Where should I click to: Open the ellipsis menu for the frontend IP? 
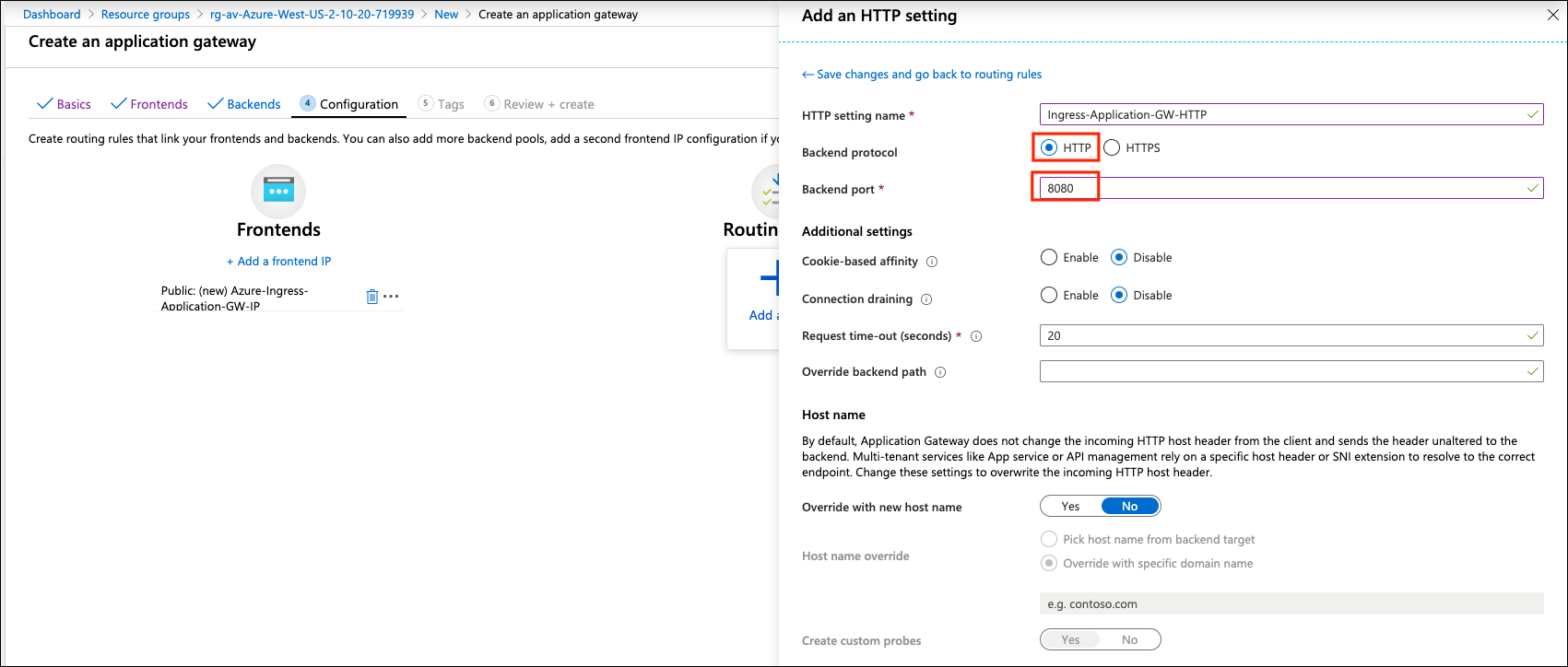click(392, 297)
